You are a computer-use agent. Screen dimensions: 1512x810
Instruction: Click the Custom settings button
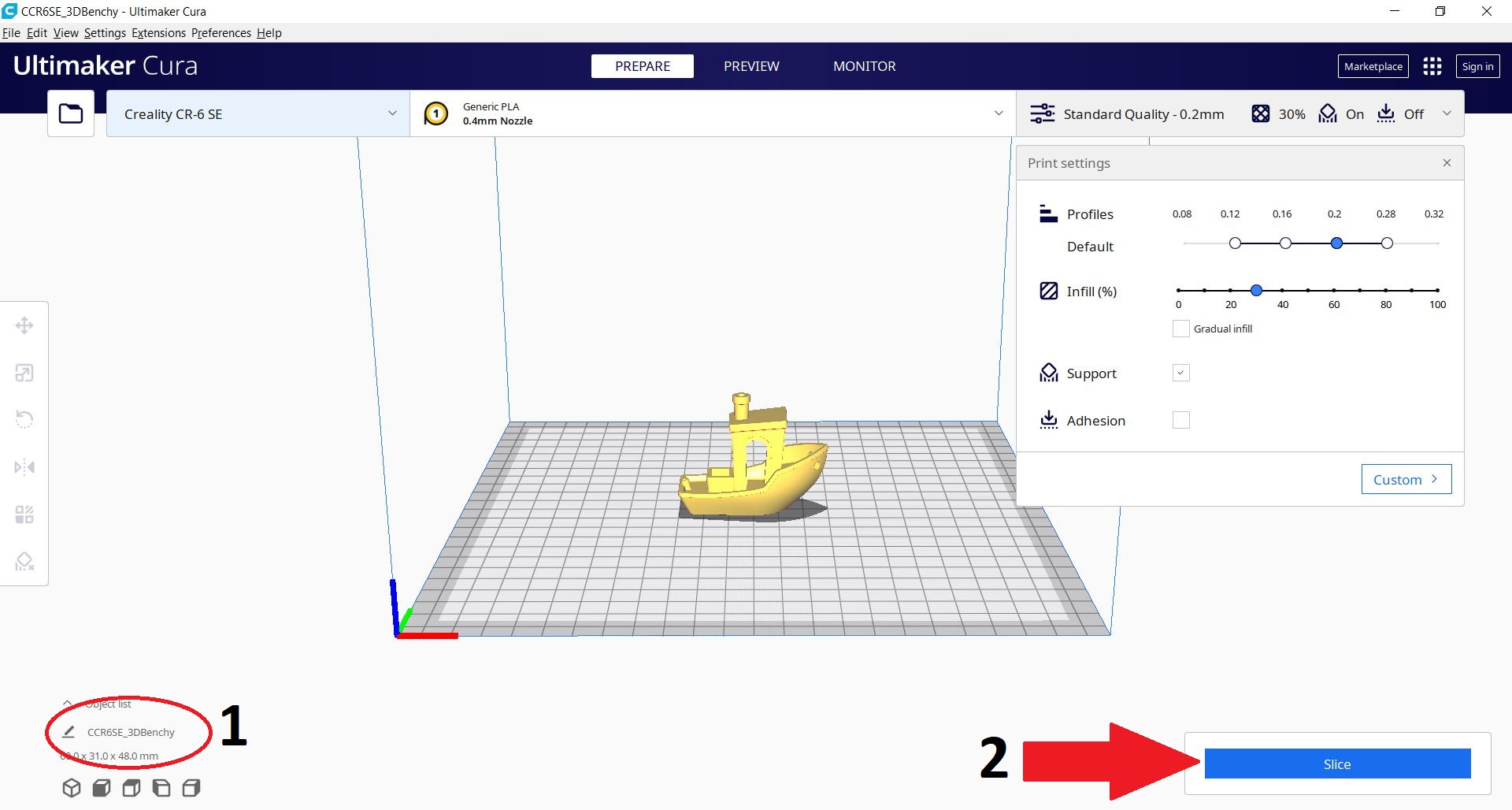tap(1406, 479)
